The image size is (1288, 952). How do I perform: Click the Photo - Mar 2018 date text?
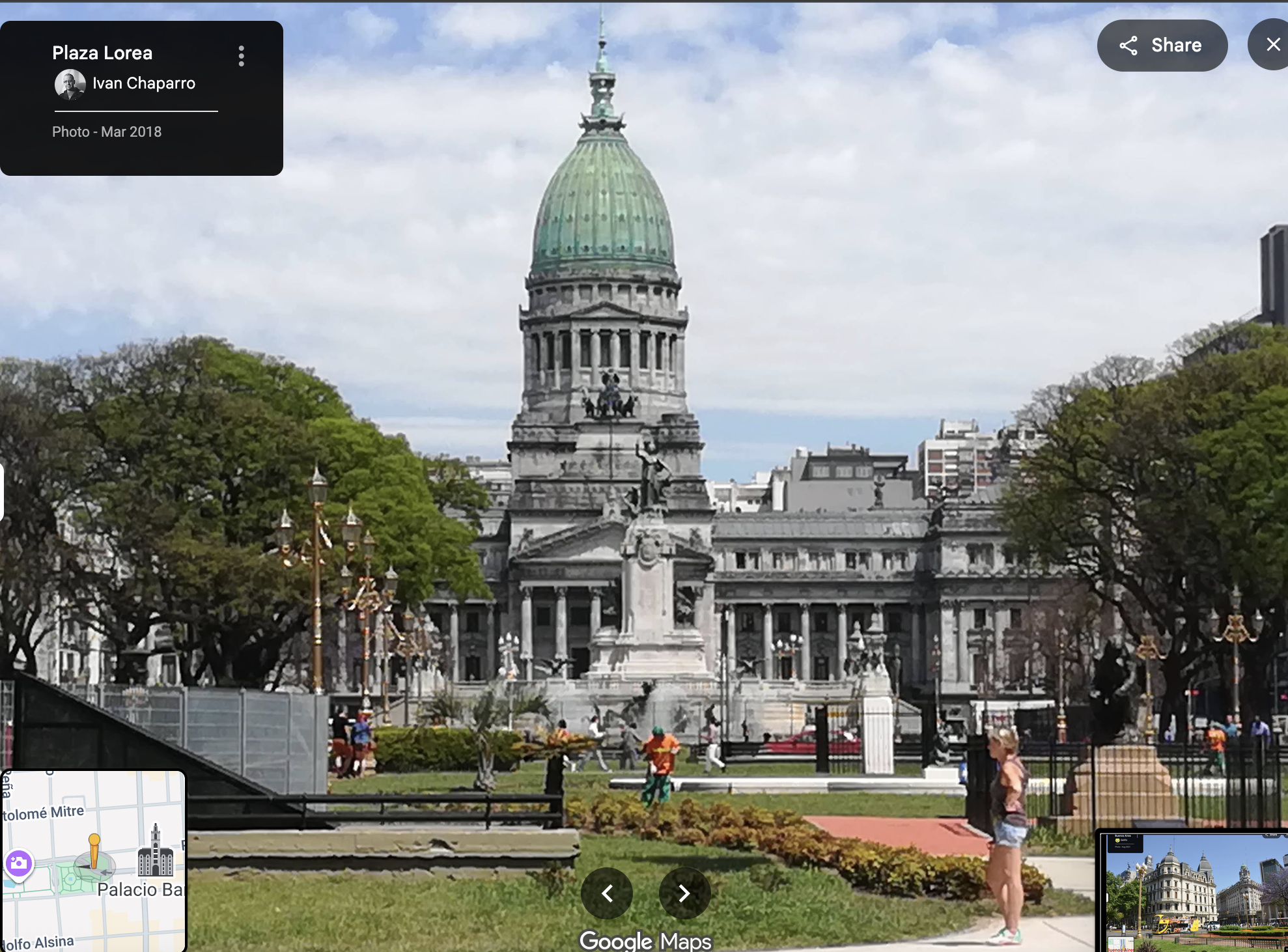click(107, 132)
